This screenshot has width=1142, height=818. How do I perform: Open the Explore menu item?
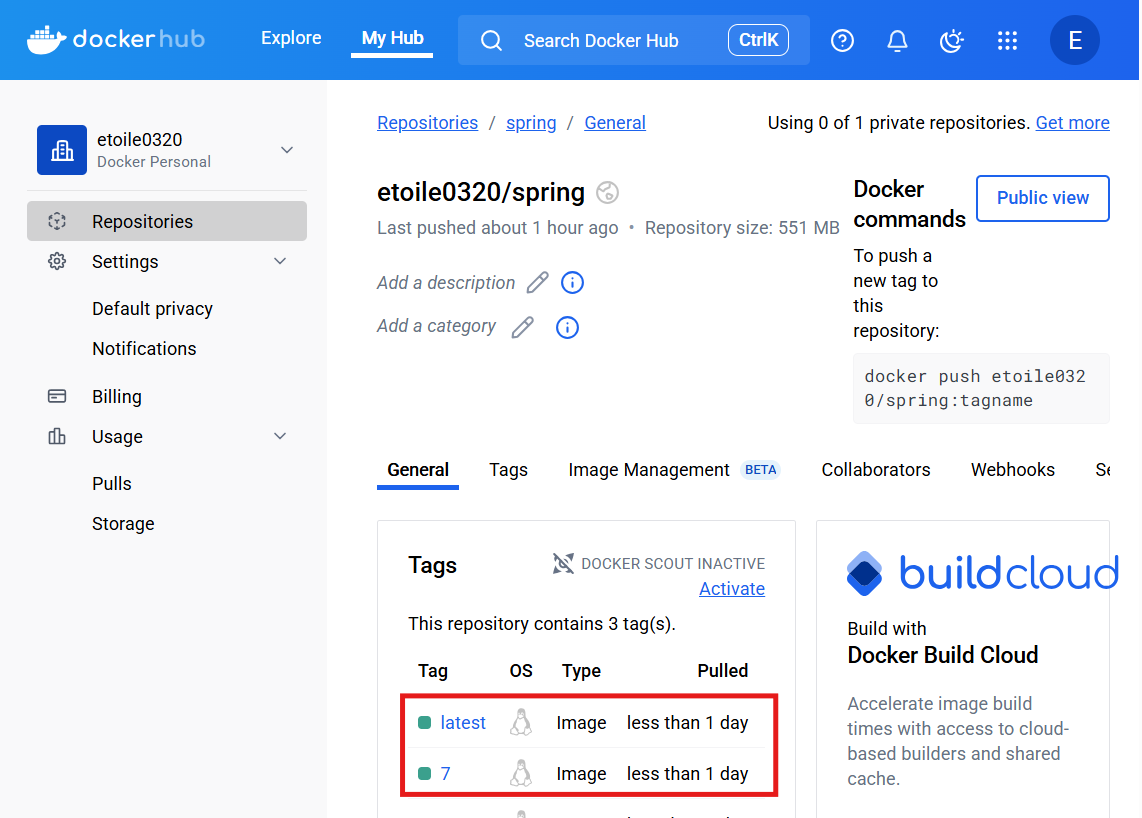pos(291,38)
